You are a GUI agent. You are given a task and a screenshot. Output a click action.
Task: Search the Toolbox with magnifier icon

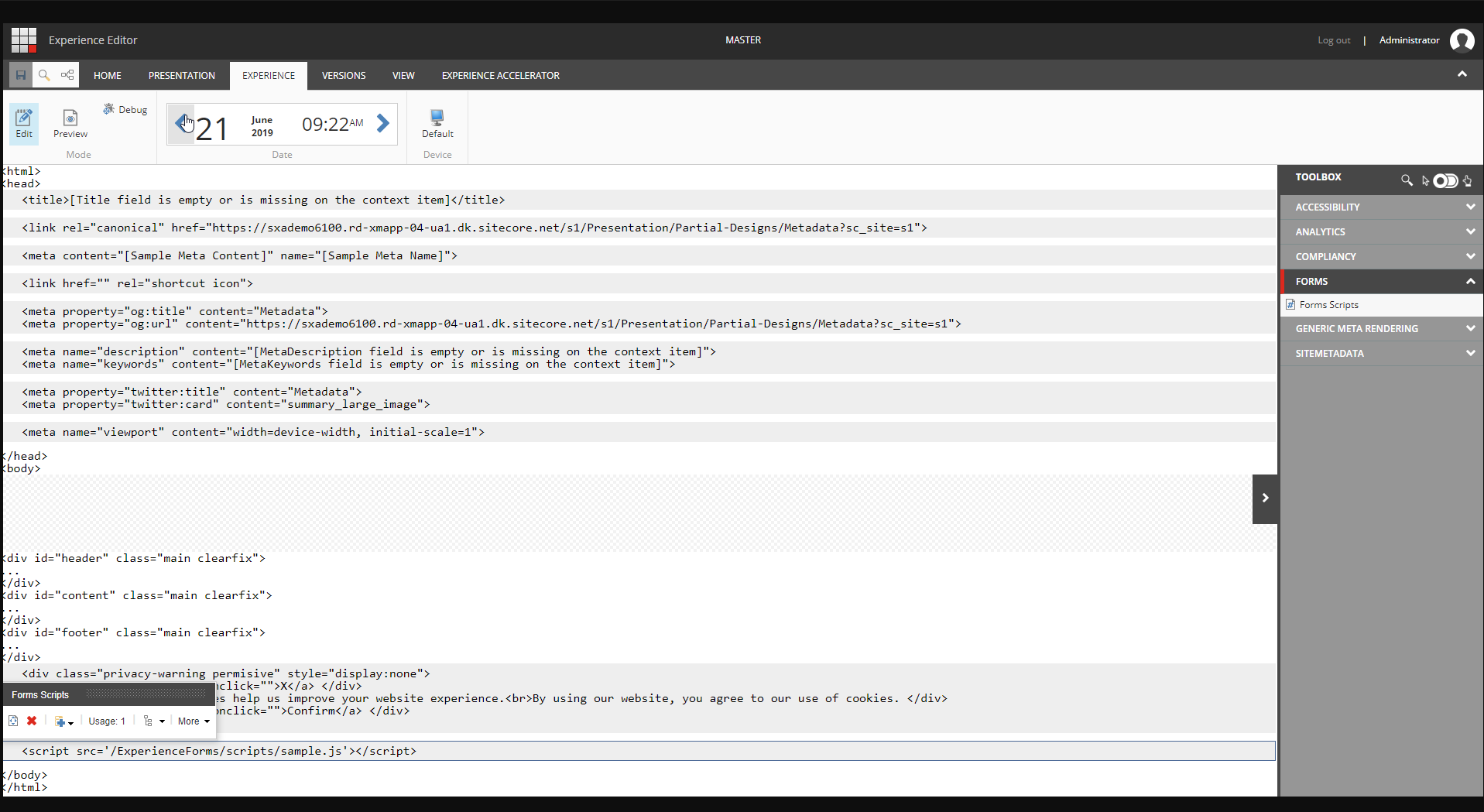[x=1407, y=180]
